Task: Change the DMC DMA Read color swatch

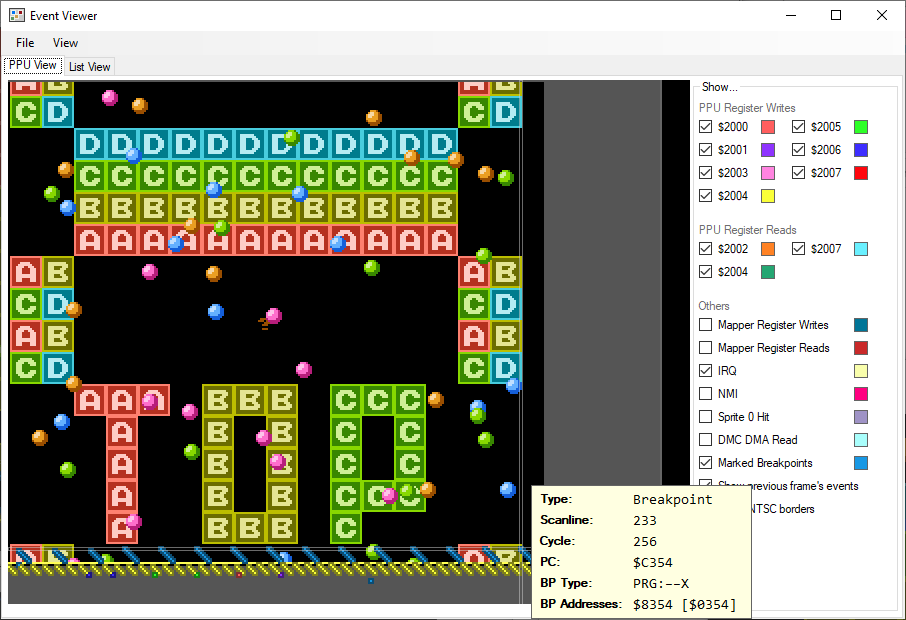Action: click(x=861, y=440)
